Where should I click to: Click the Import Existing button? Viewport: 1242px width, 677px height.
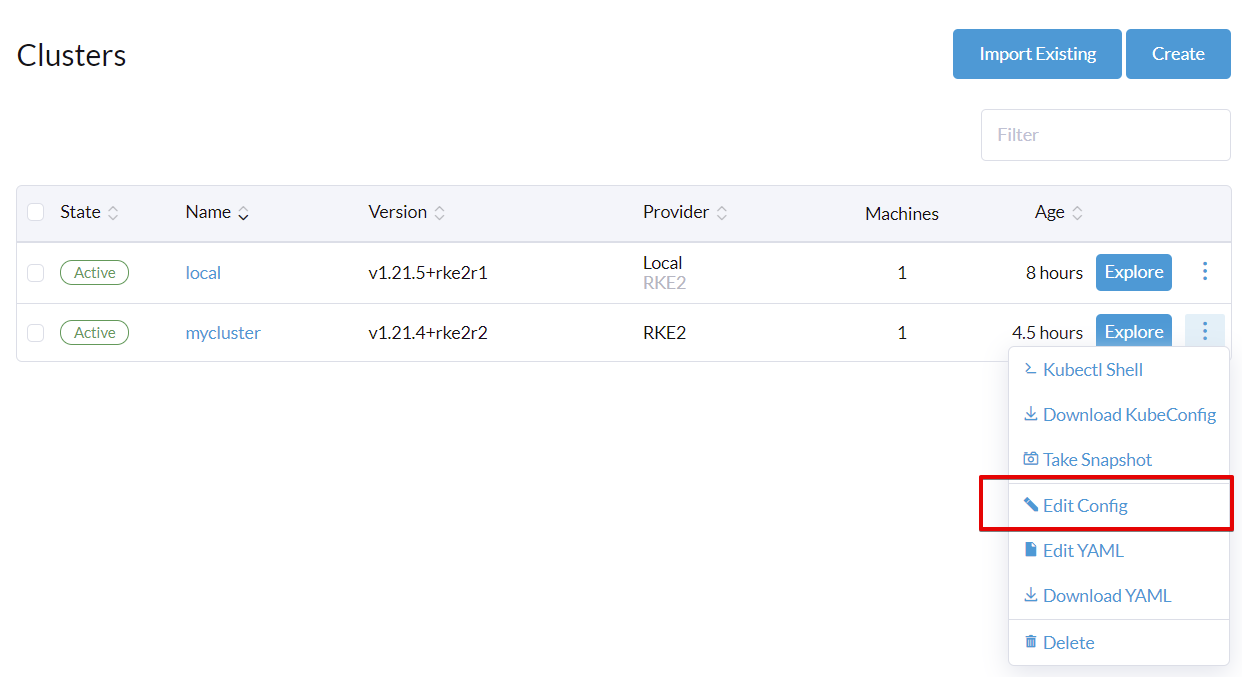pos(1037,54)
